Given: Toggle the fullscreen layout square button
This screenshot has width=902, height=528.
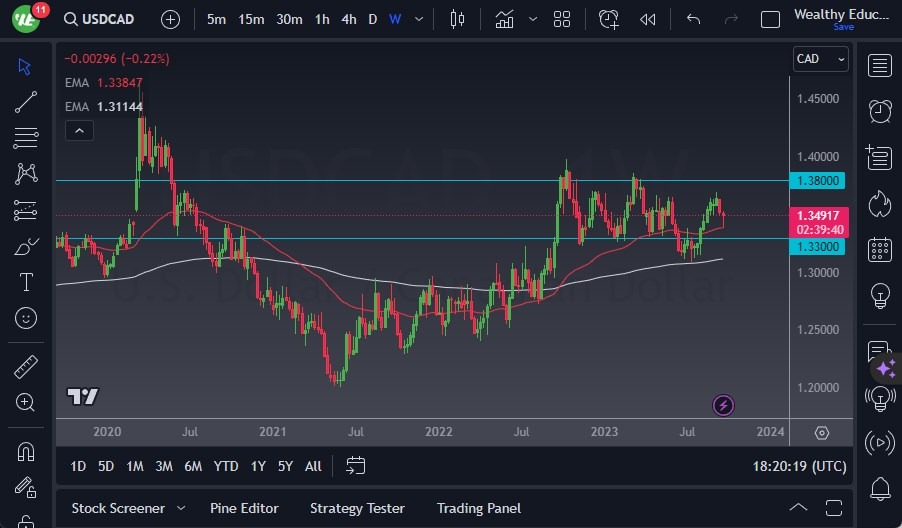Looking at the screenshot, I should coord(770,19).
